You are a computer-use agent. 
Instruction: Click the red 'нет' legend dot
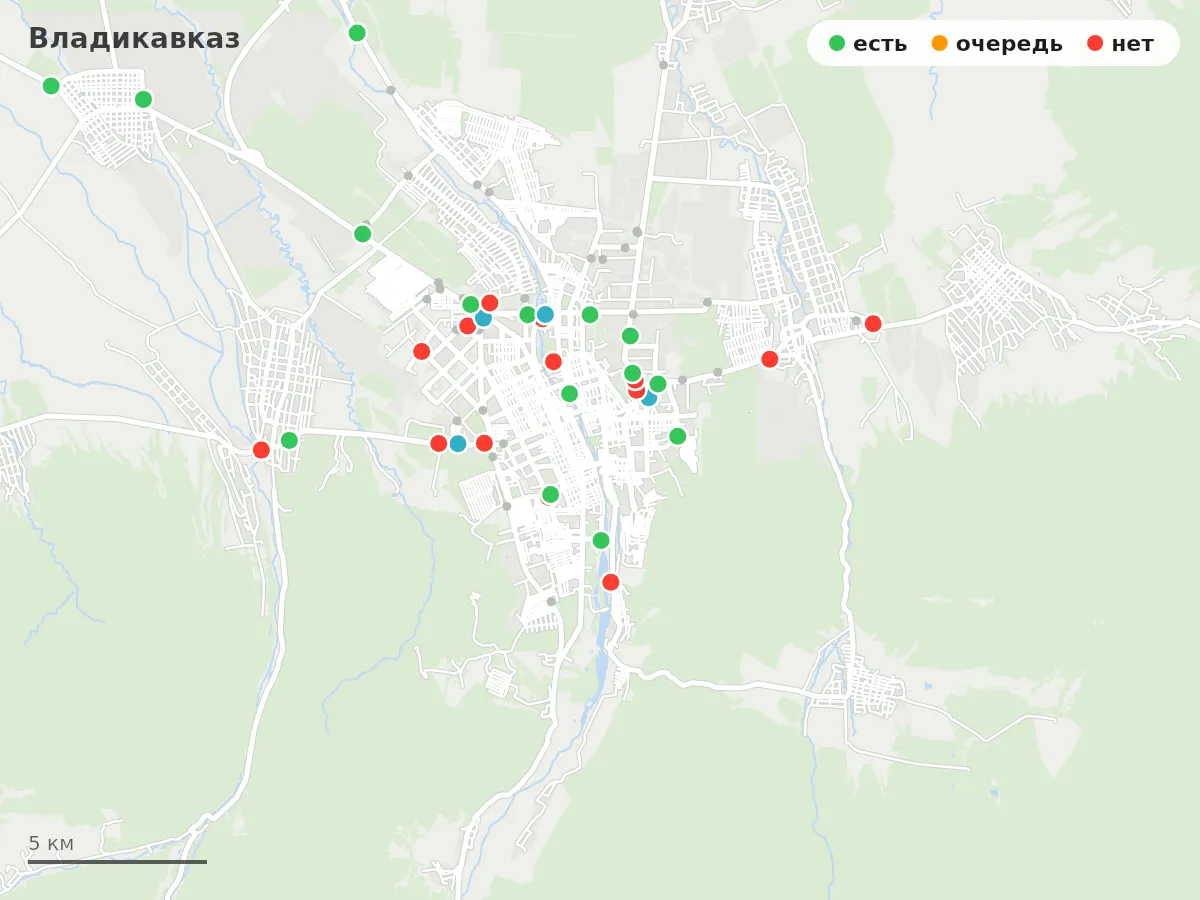click(1095, 43)
